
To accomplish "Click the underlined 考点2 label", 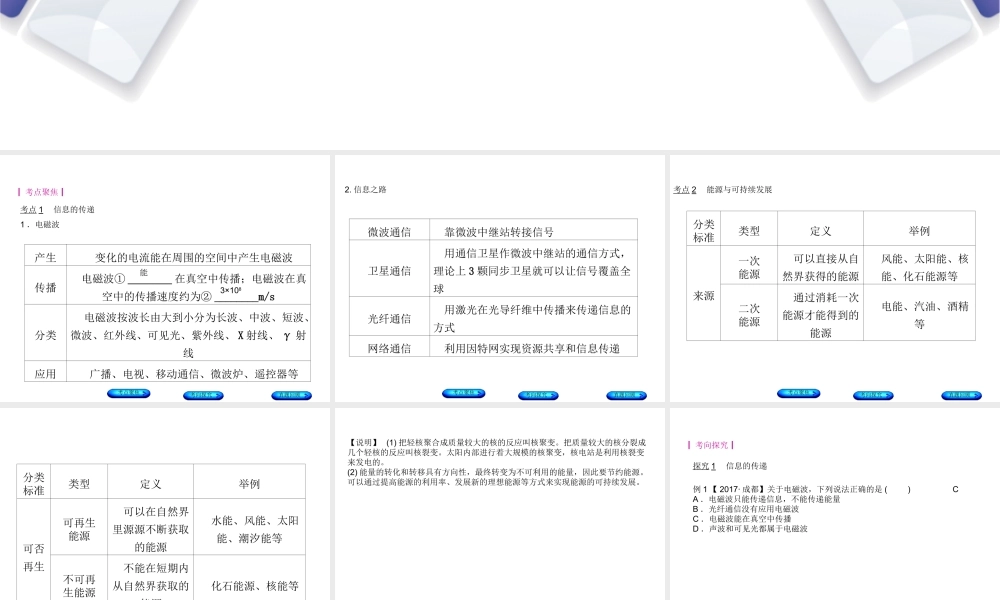I will 685,189.
